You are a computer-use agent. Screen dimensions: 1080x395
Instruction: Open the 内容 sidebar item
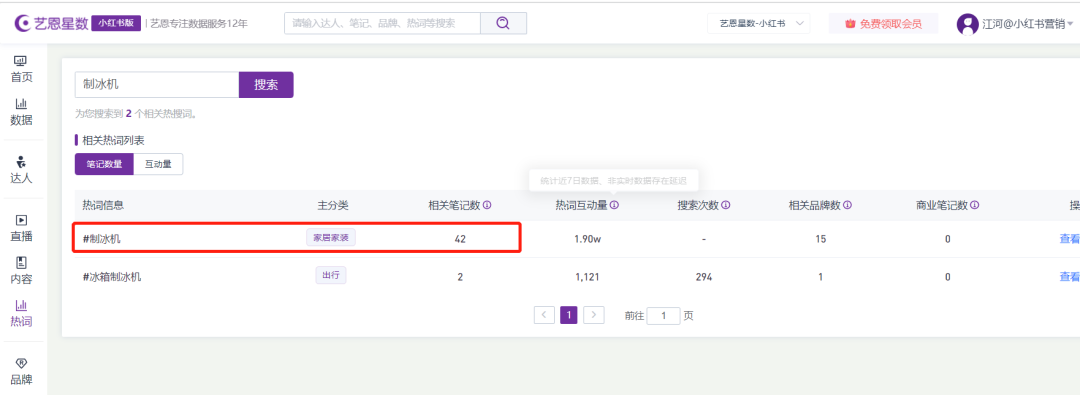click(21, 271)
